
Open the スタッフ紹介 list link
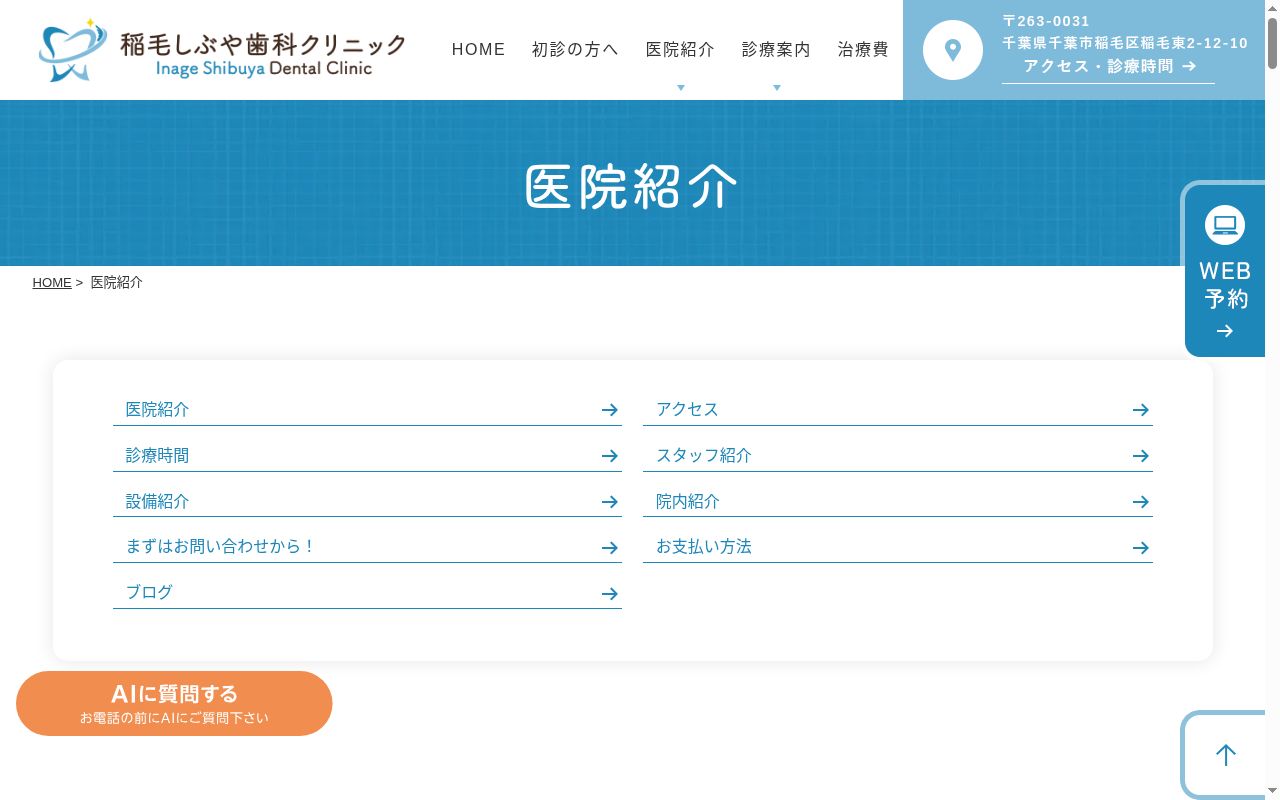[x=898, y=456]
